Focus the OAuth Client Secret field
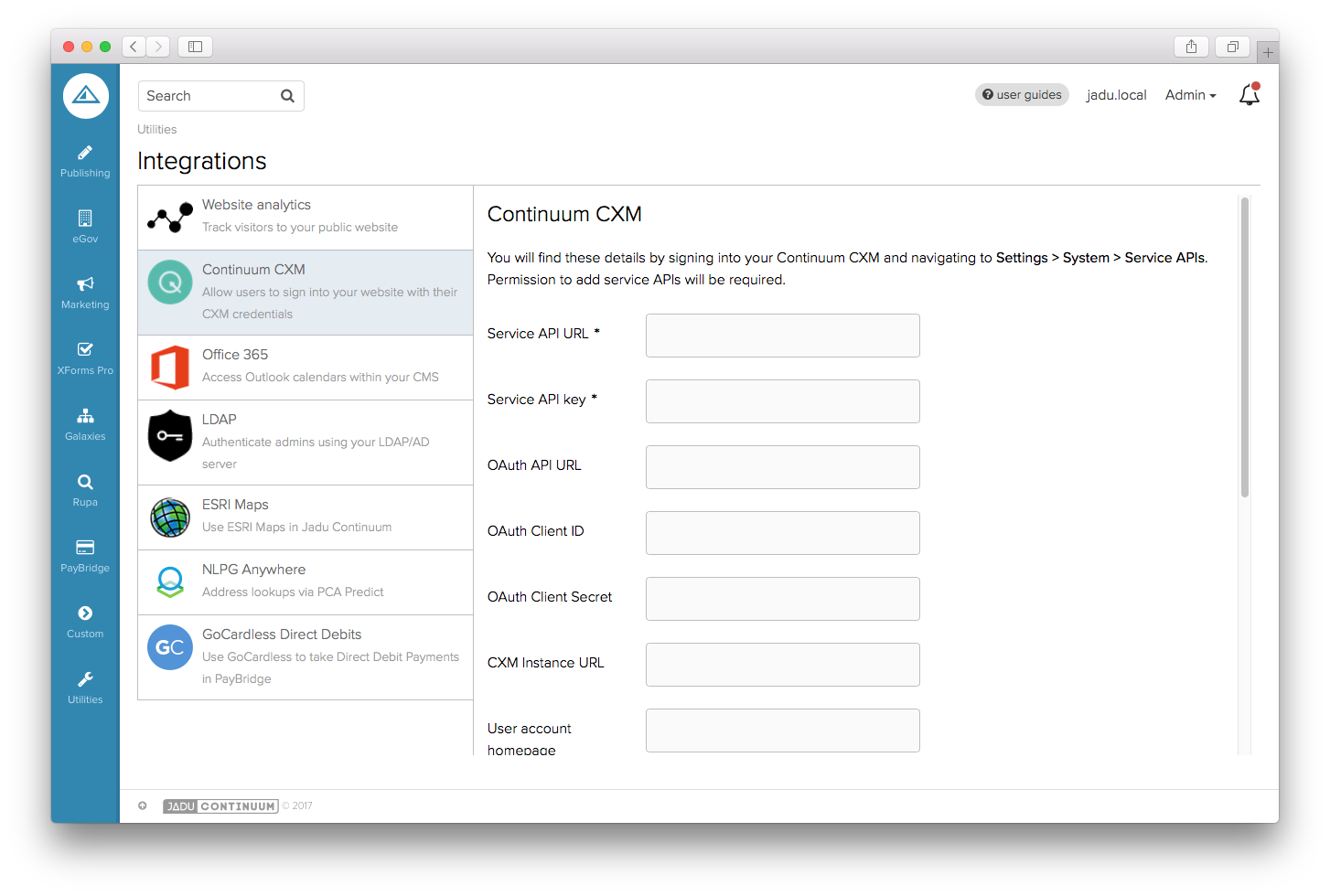This screenshot has width=1330, height=896. 782,599
